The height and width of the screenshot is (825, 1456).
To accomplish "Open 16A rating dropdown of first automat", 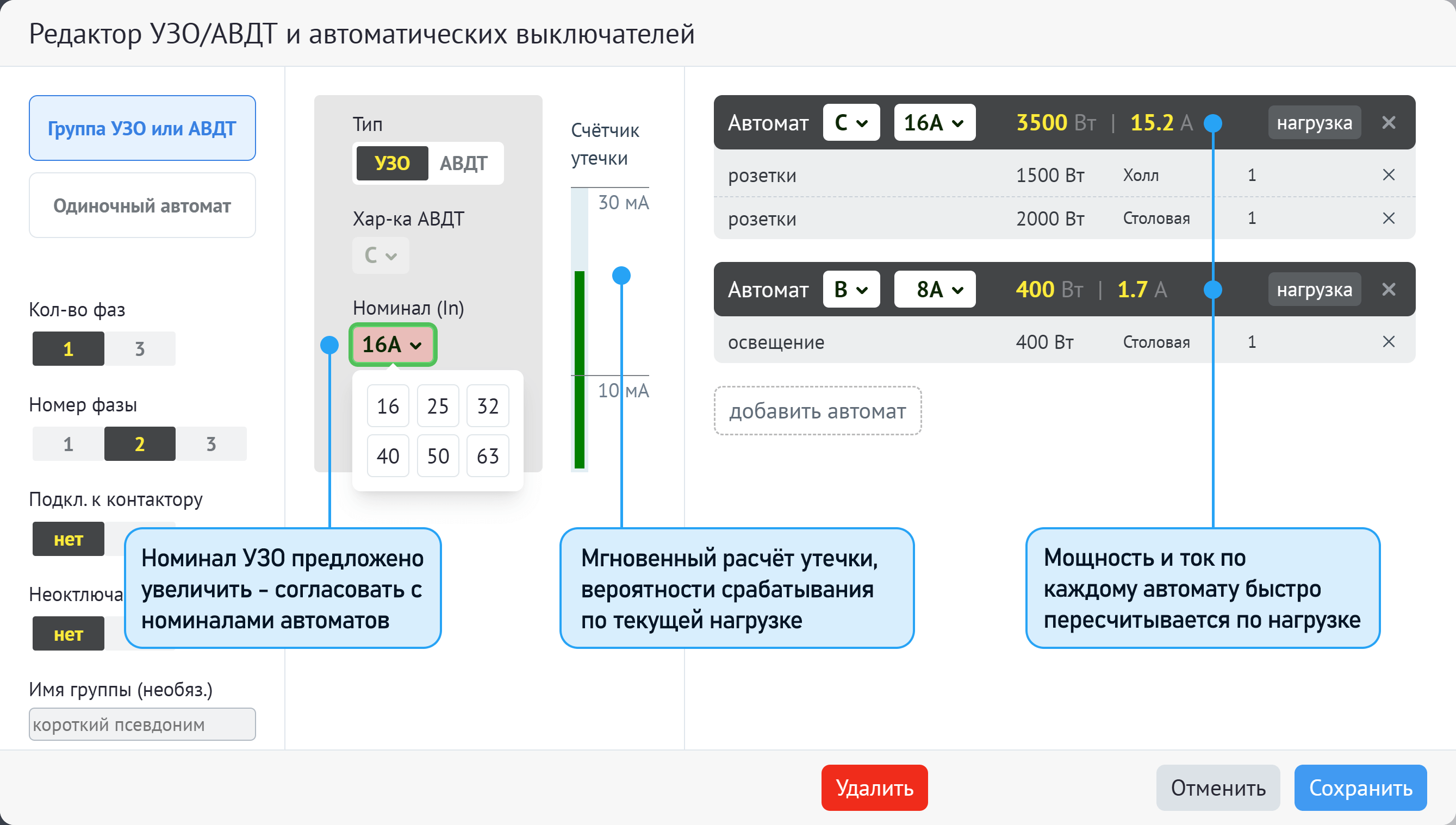I will (935, 122).
